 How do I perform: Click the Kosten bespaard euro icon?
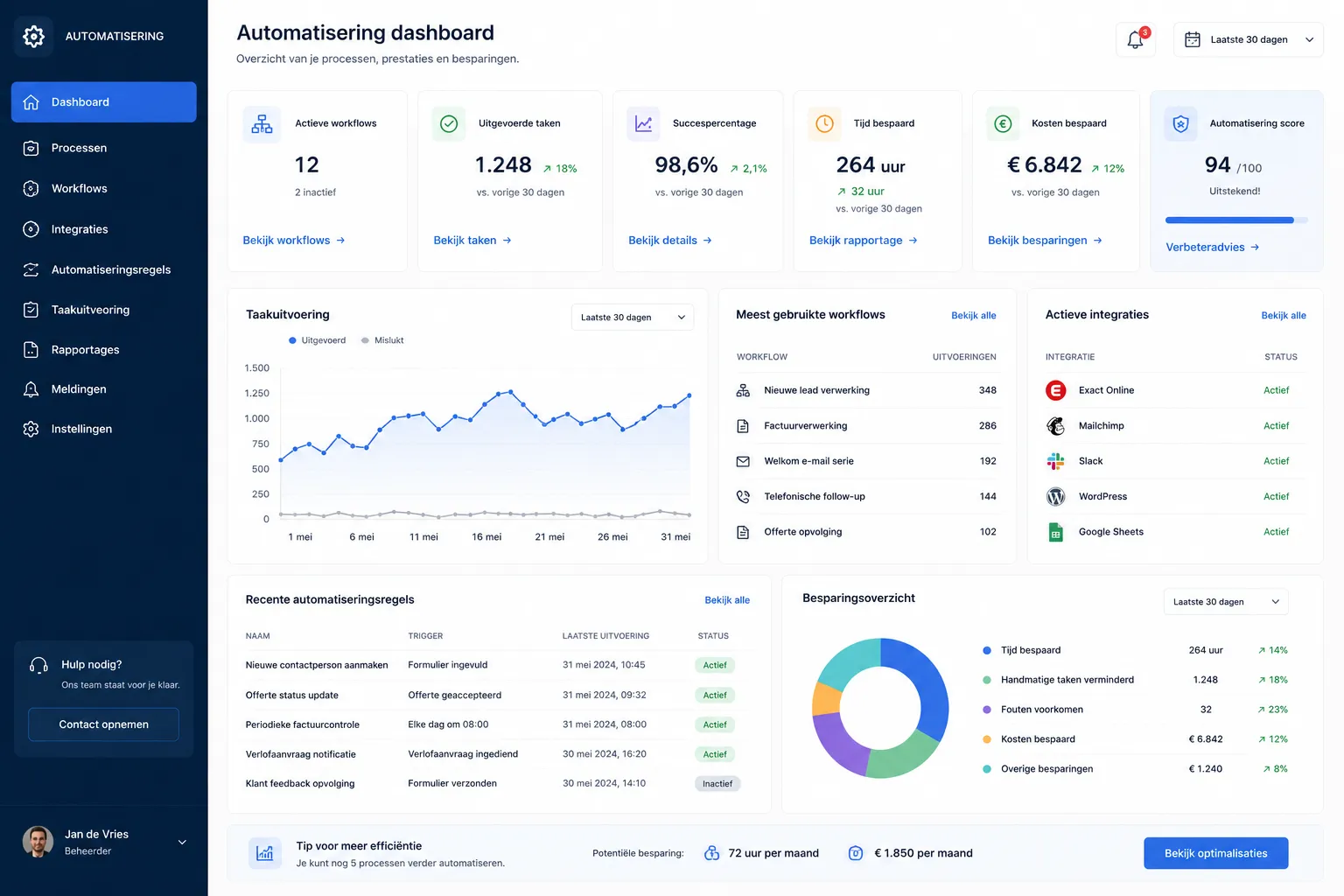1003,124
